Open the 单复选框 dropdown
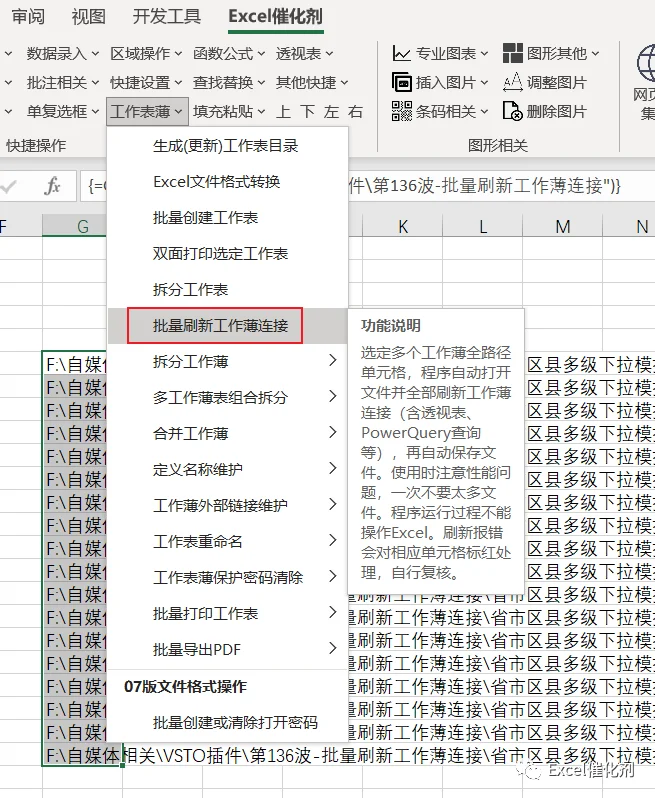 (x=63, y=111)
